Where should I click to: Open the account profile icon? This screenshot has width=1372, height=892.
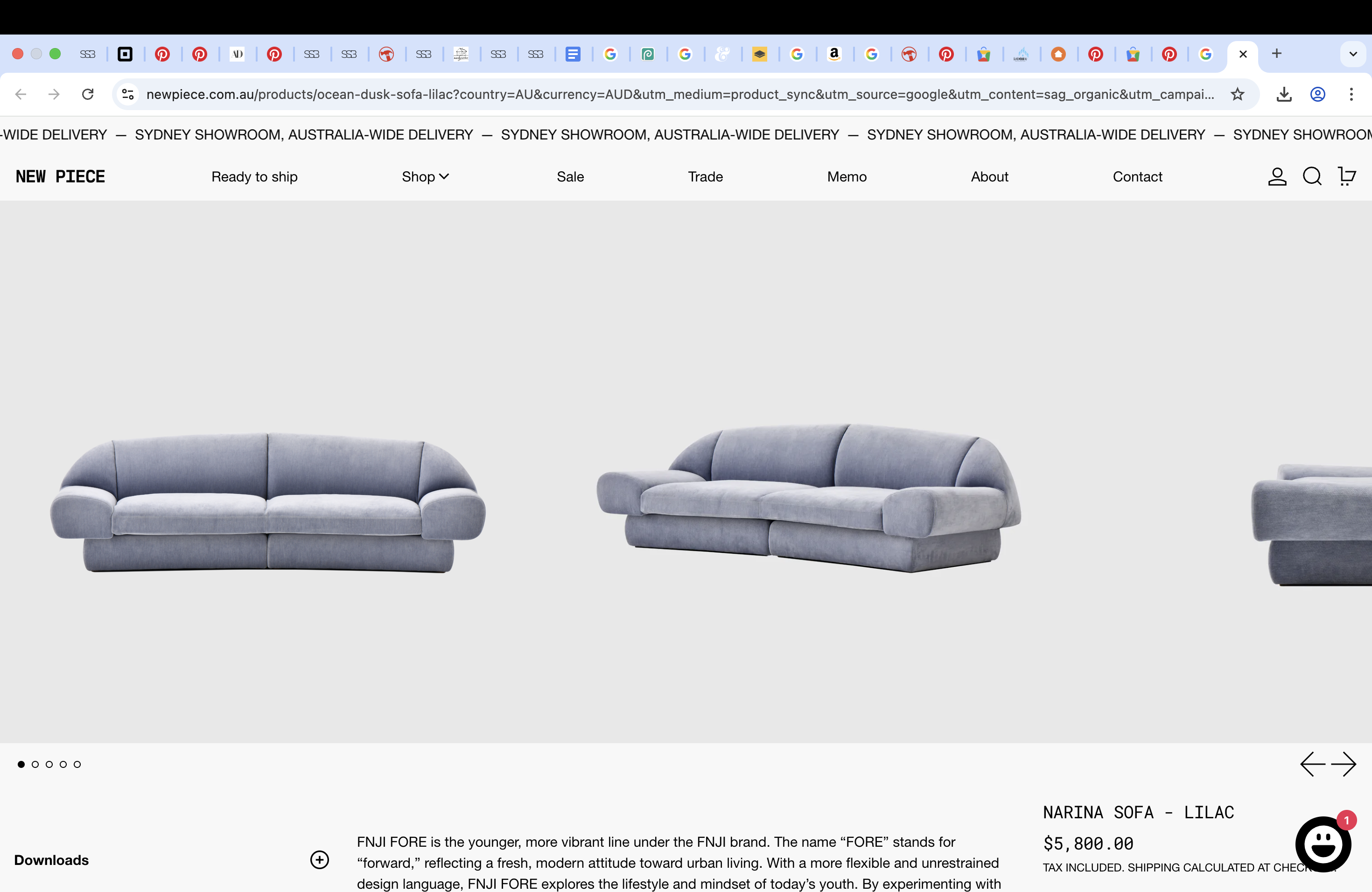click(x=1277, y=176)
